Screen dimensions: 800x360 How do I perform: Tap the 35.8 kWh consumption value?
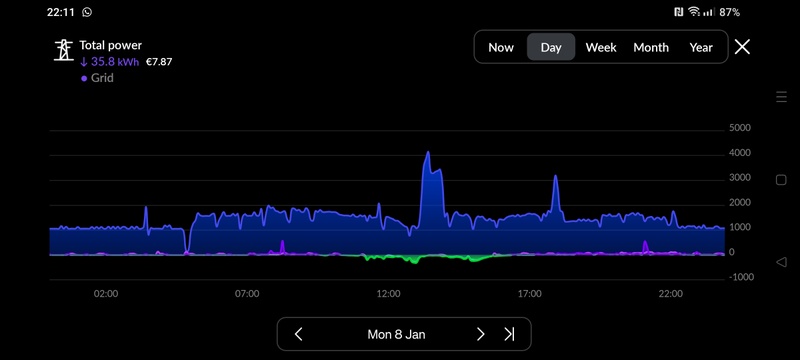click(x=110, y=62)
